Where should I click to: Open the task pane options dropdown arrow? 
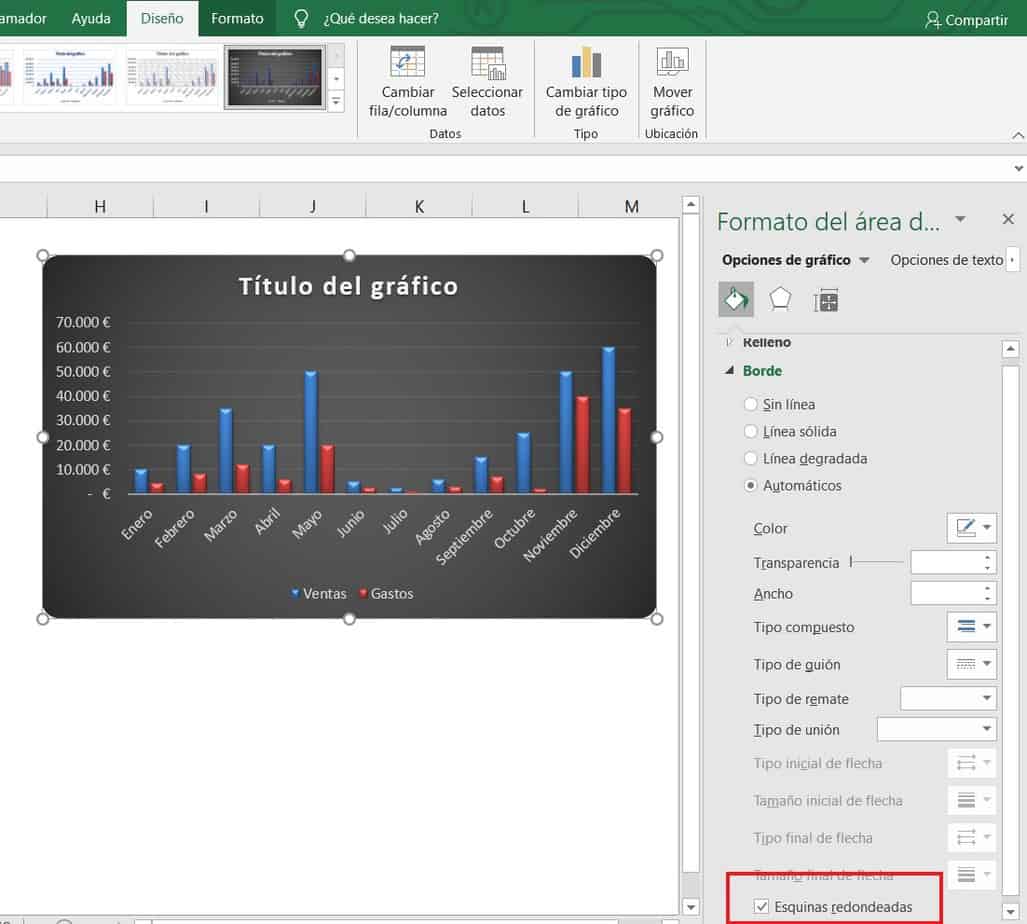[x=960, y=219]
